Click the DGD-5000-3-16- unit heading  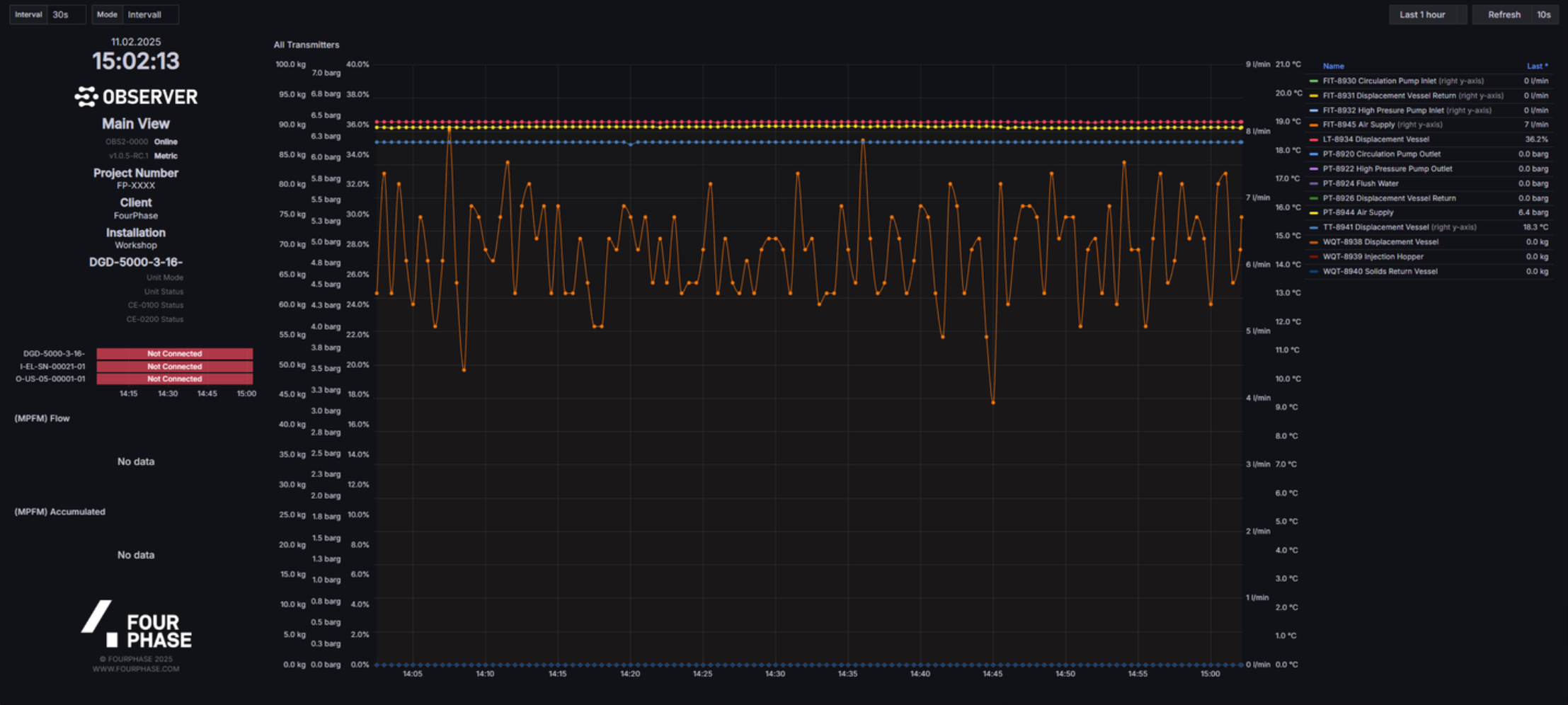click(x=136, y=262)
